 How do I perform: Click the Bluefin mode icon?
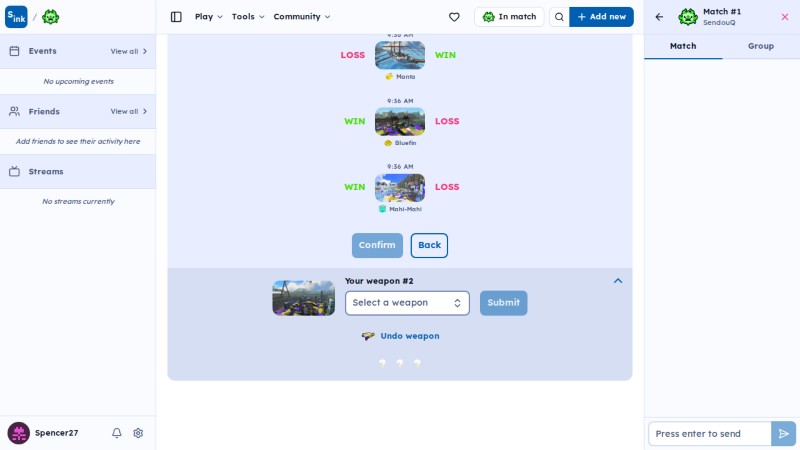point(388,143)
